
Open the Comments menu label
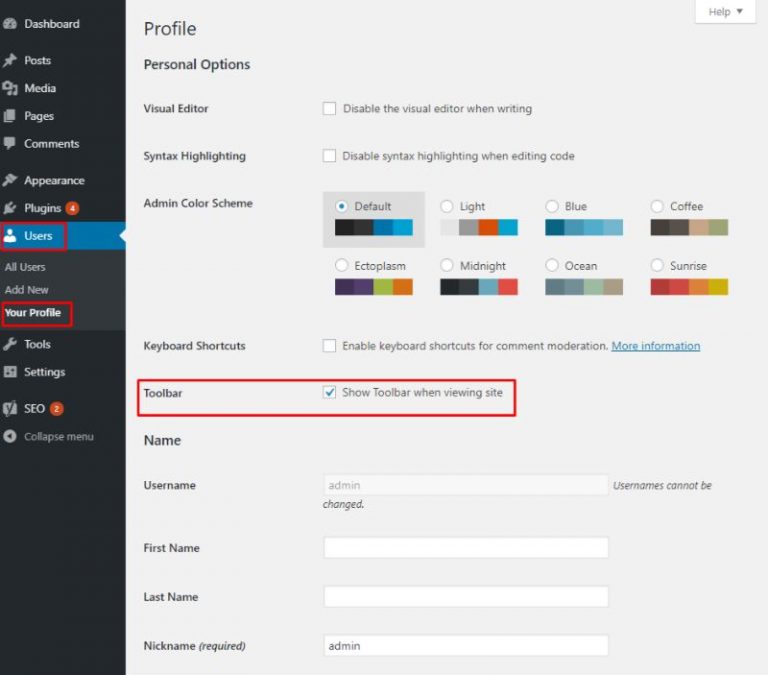click(x=51, y=144)
